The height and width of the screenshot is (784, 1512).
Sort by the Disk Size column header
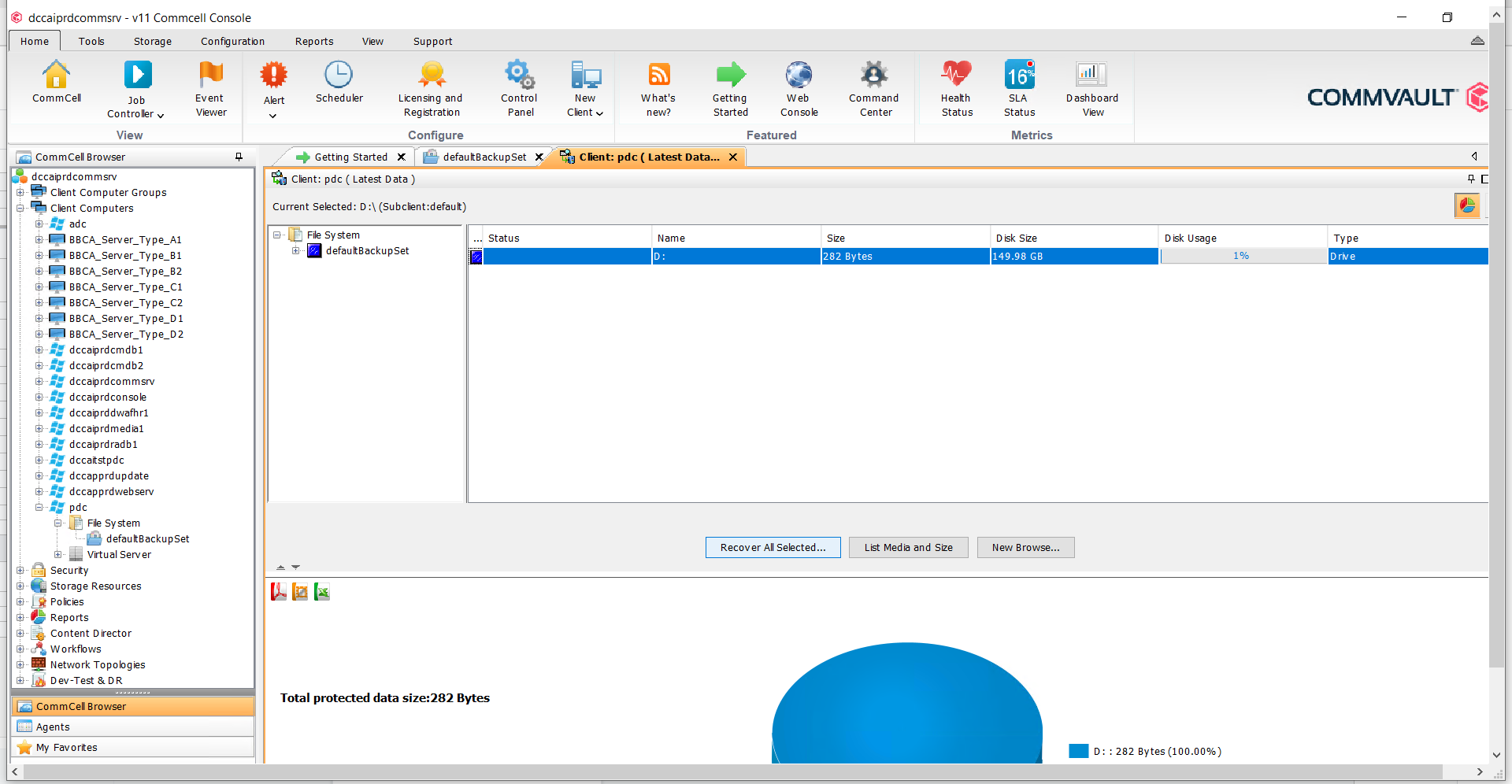pos(1074,238)
